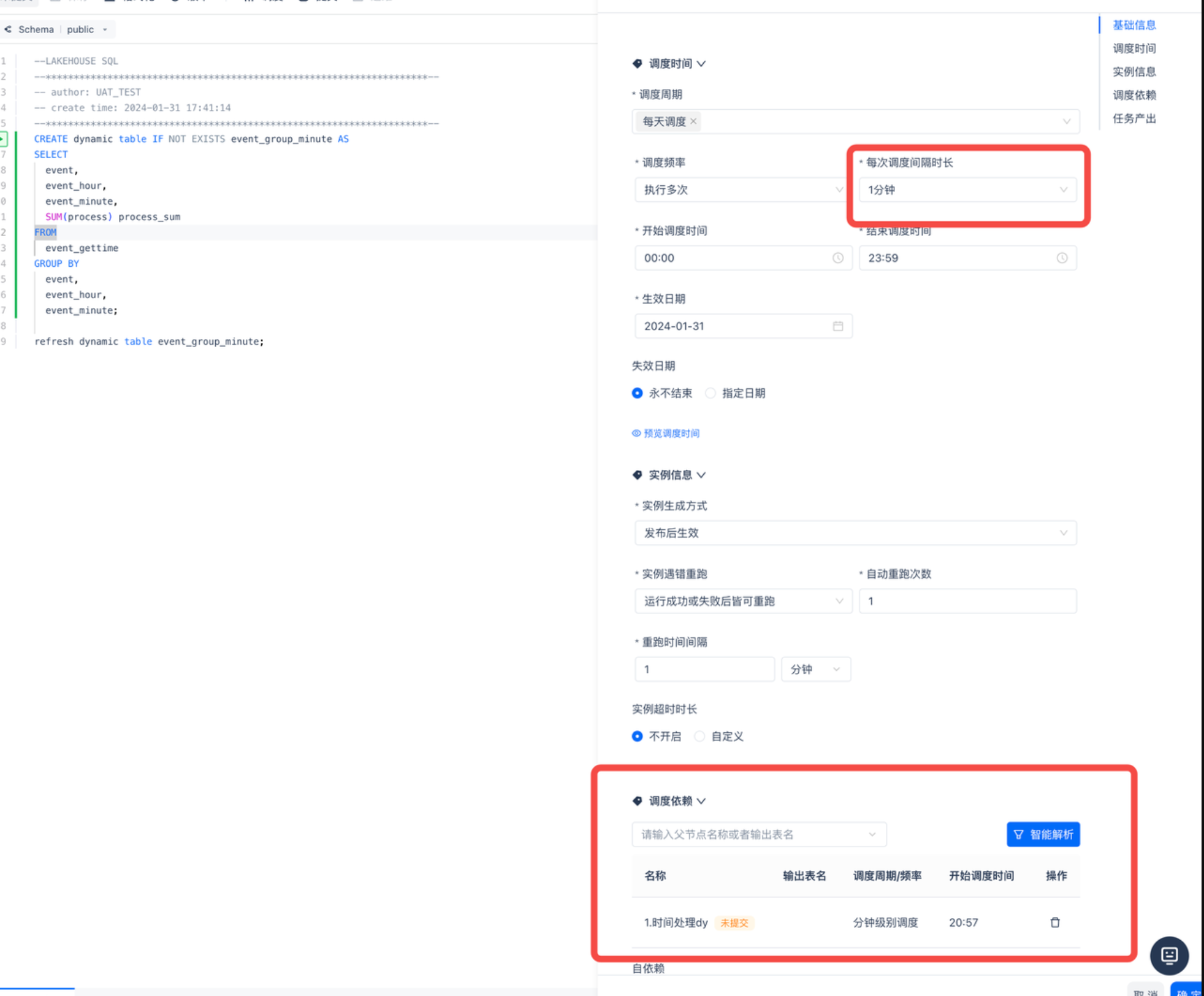The image size is (1204, 996).
Task: Choose 自定义 for 实例超时时长
Action: point(699,736)
